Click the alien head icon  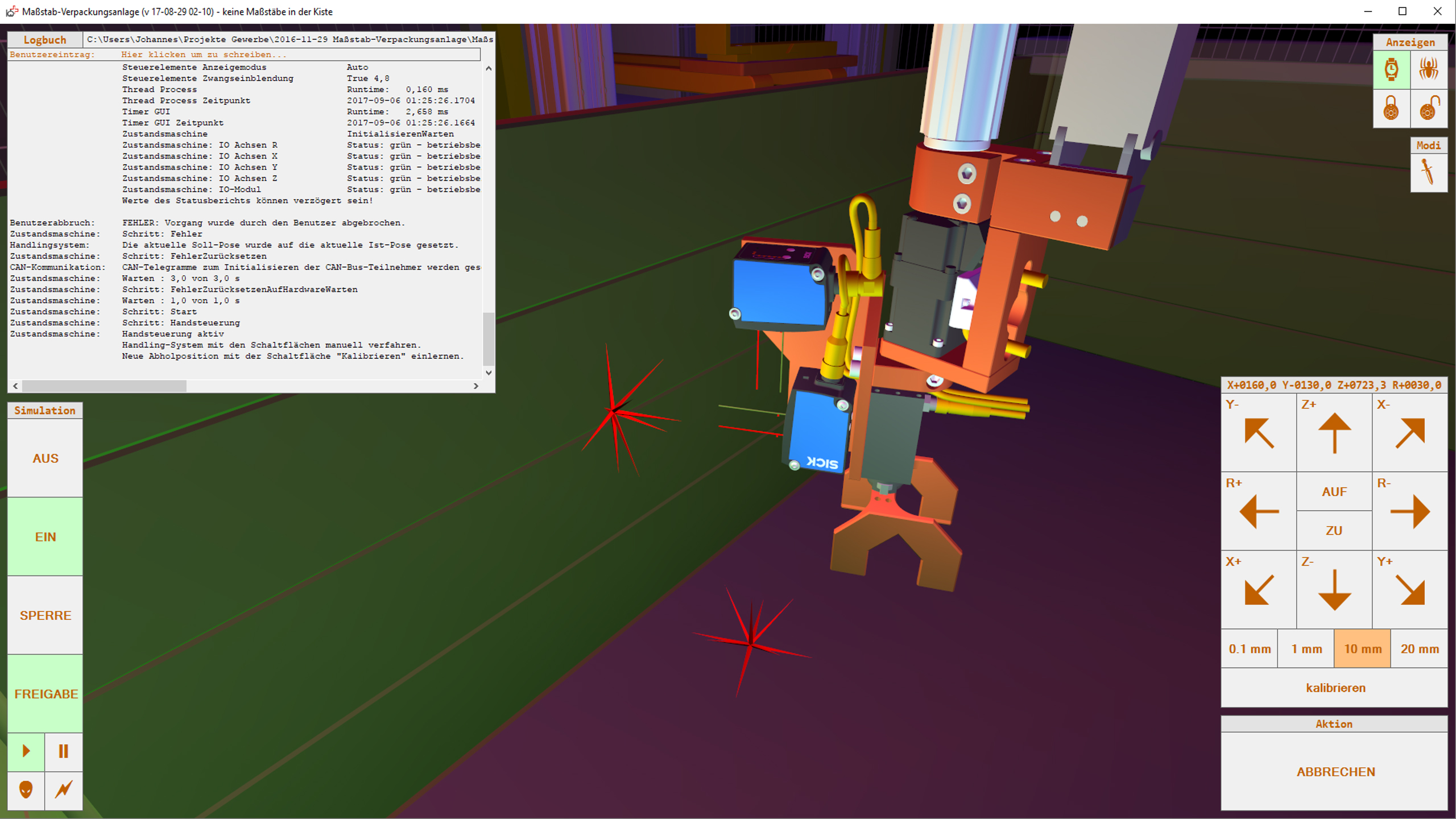(x=26, y=790)
